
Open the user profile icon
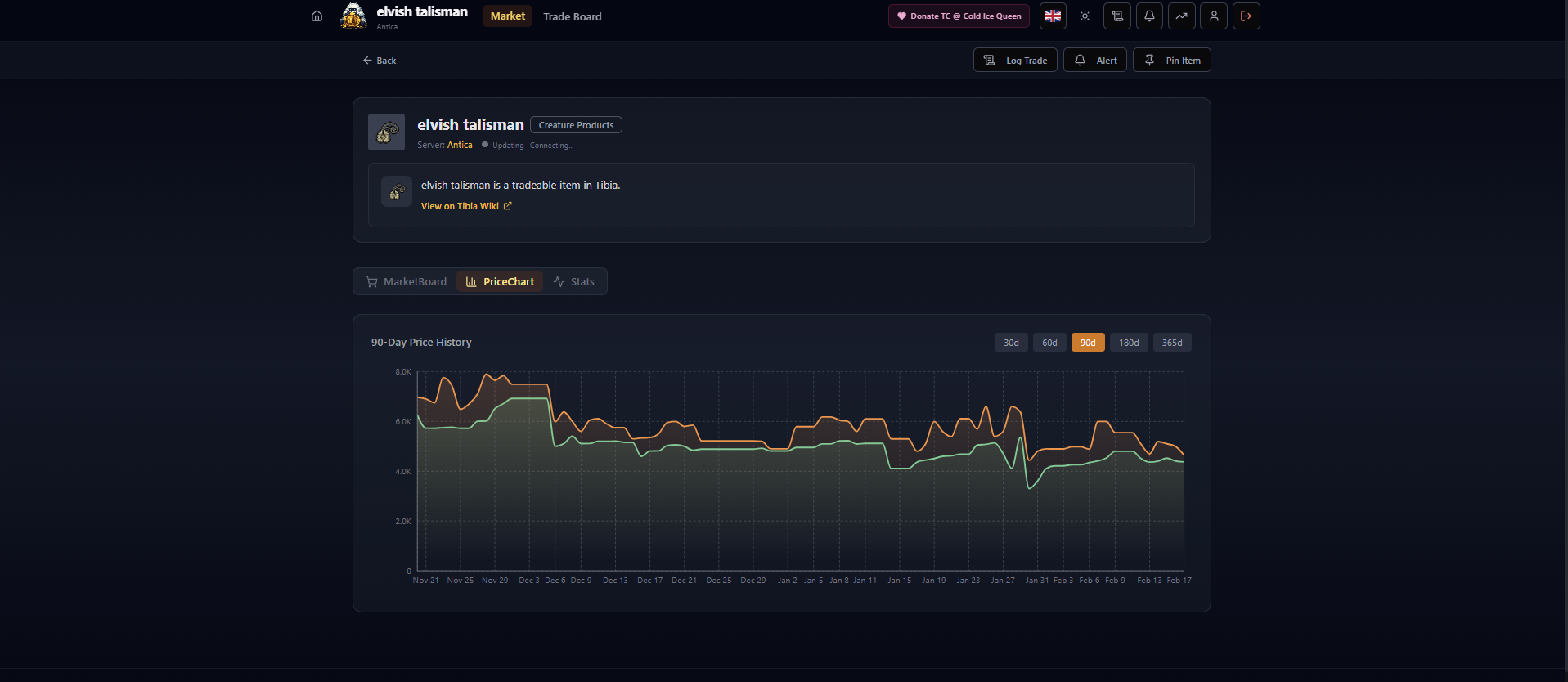click(x=1214, y=16)
